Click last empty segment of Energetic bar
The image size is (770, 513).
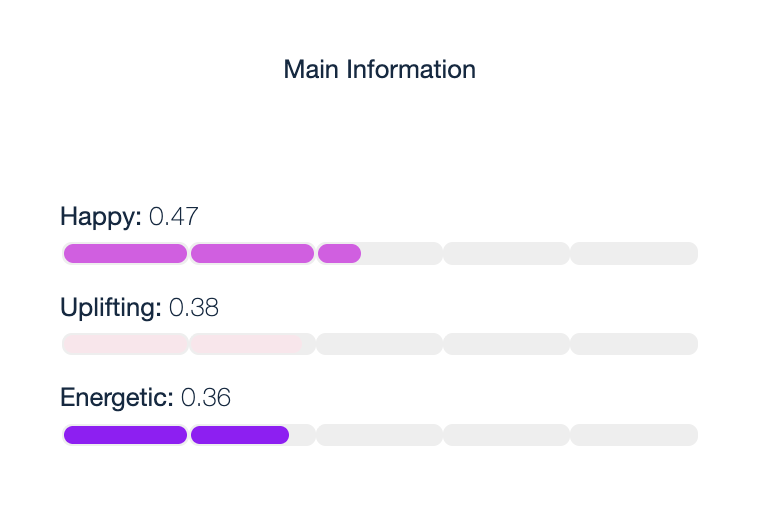point(633,435)
